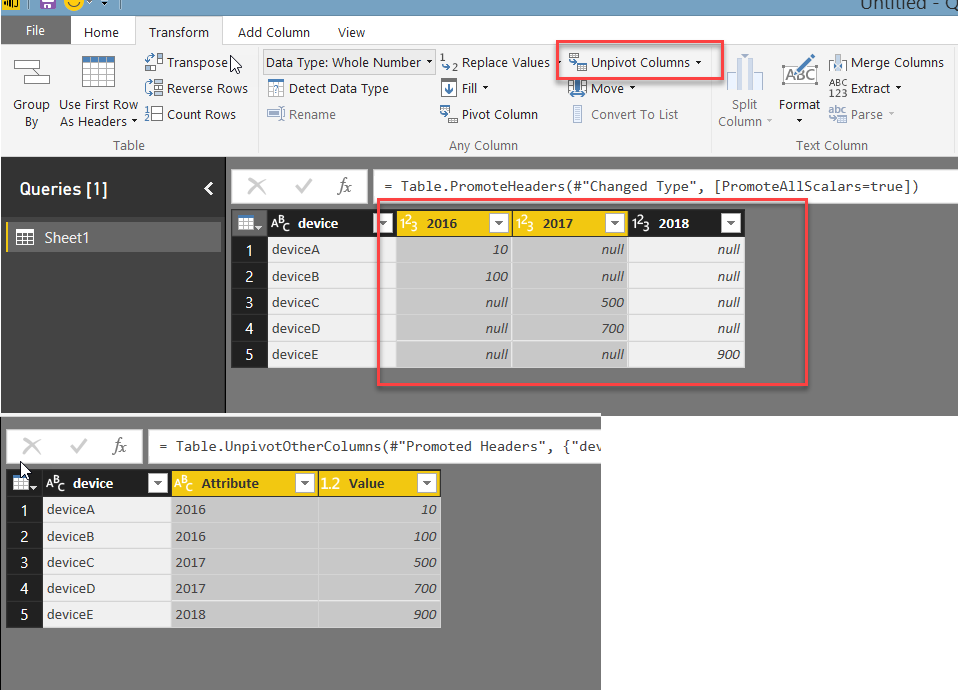Click the greyed Rename command
964x690 pixels.
[x=301, y=114]
